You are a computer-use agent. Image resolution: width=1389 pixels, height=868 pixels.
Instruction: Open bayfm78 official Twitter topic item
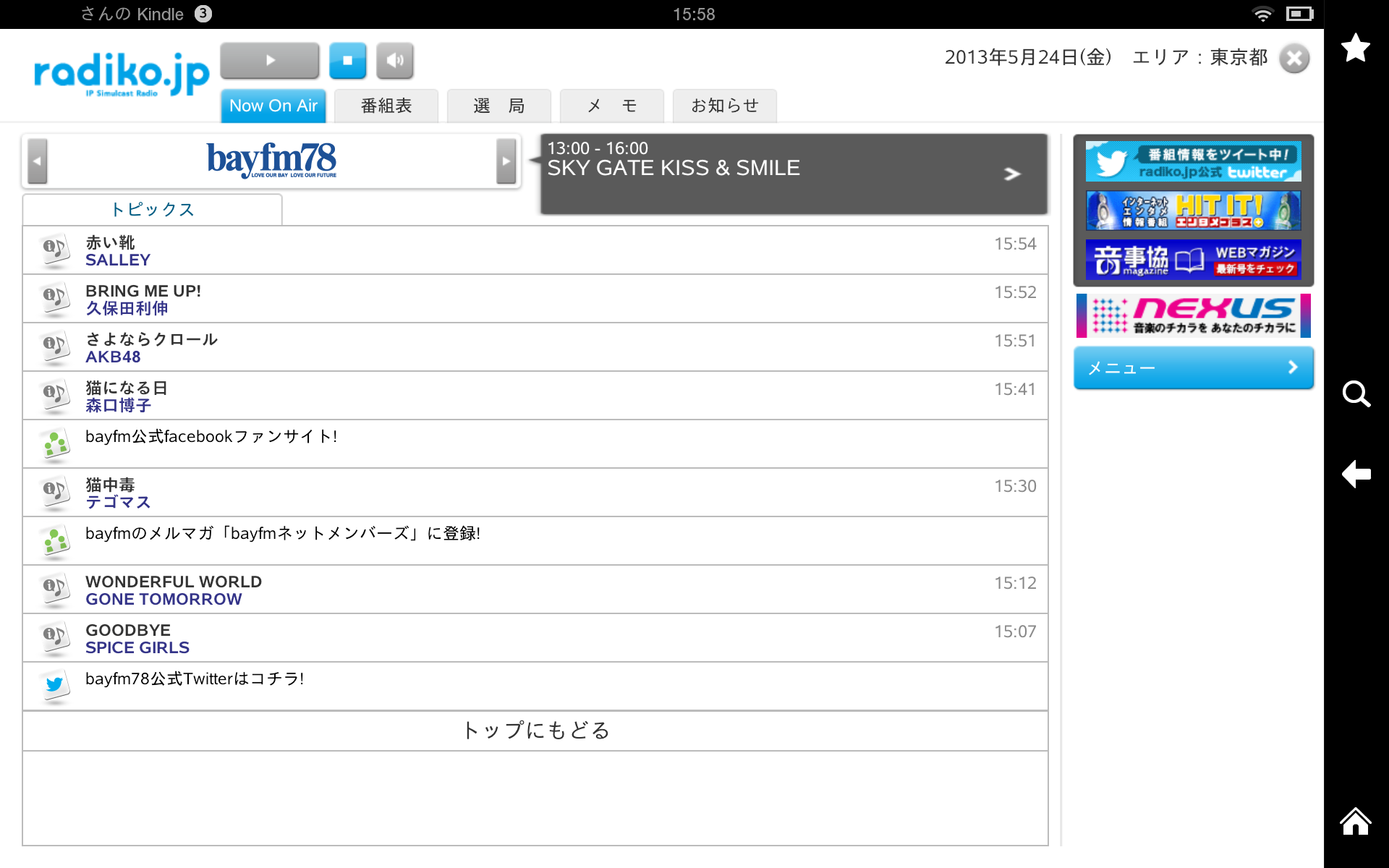[194, 679]
